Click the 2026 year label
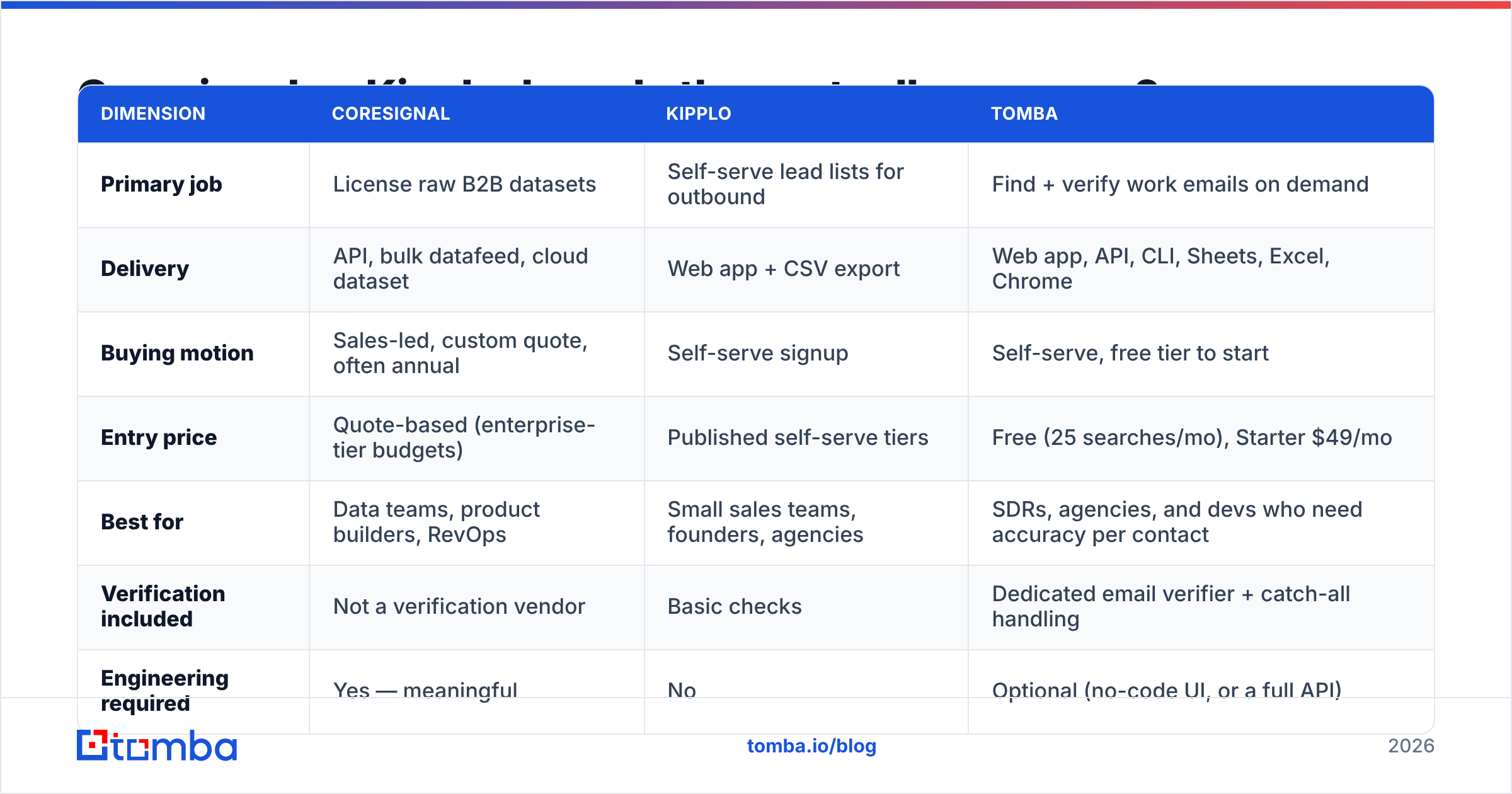The width and height of the screenshot is (1512, 794). point(1411,746)
